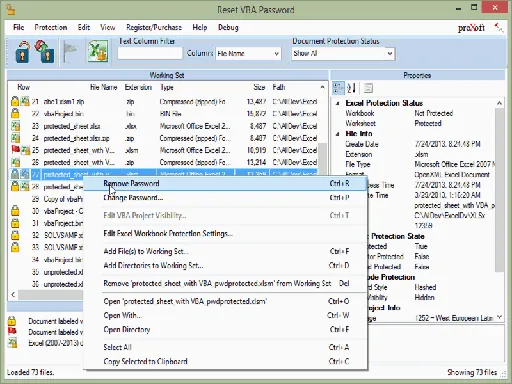512x384 pixels.
Task: Click the padlock icon on row 30
Action: pyautogui.click(x=15, y=211)
